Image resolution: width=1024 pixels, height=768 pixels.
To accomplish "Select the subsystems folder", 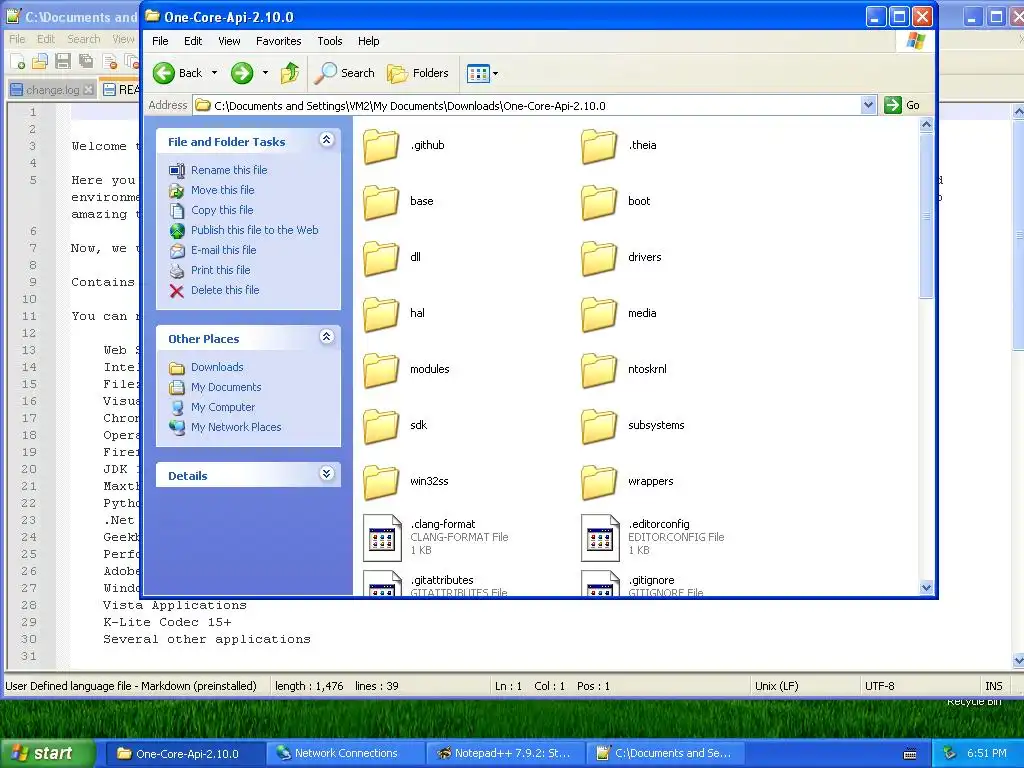I will (633, 426).
